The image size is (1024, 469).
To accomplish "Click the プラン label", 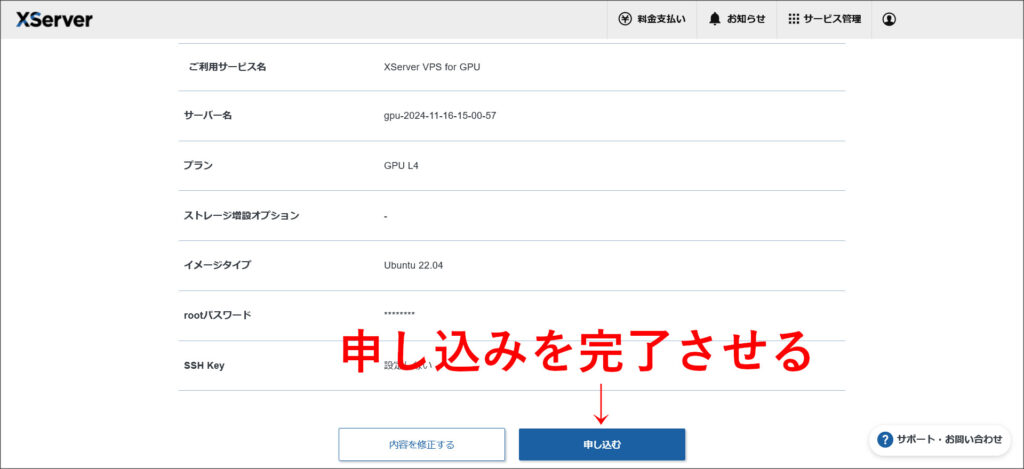I will [x=198, y=166].
